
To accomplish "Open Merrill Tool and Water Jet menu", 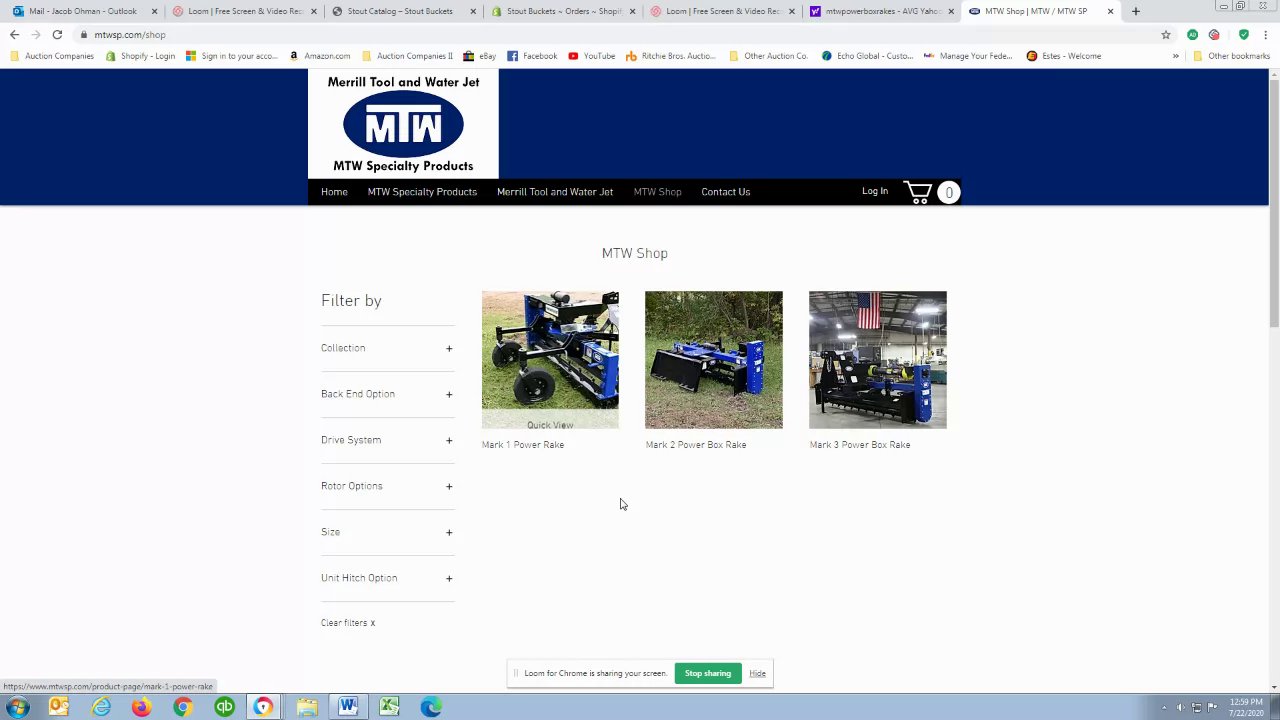I will pos(555,192).
